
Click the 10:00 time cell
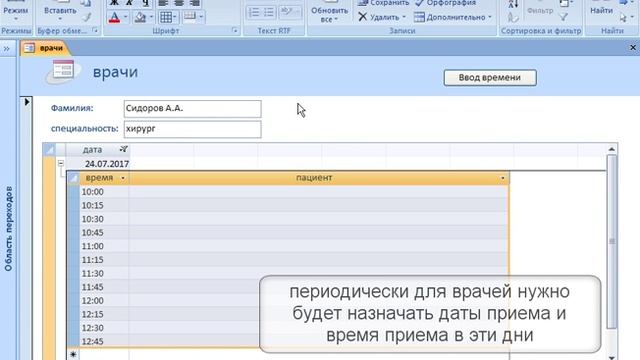[x=104, y=192]
